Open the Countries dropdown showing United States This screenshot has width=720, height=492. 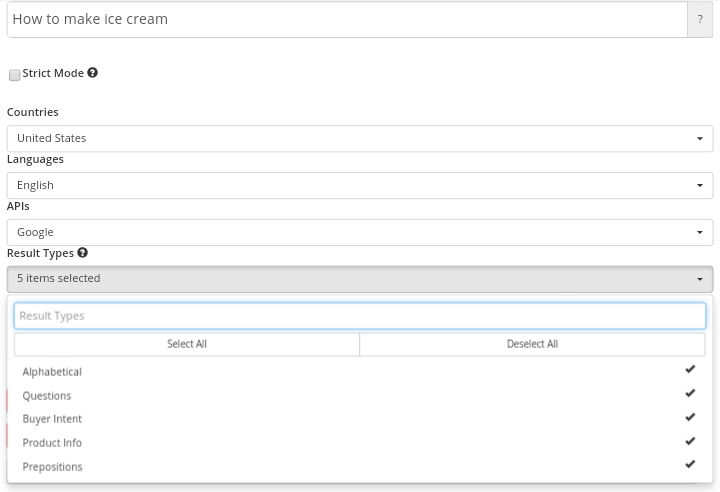pos(360,138)
